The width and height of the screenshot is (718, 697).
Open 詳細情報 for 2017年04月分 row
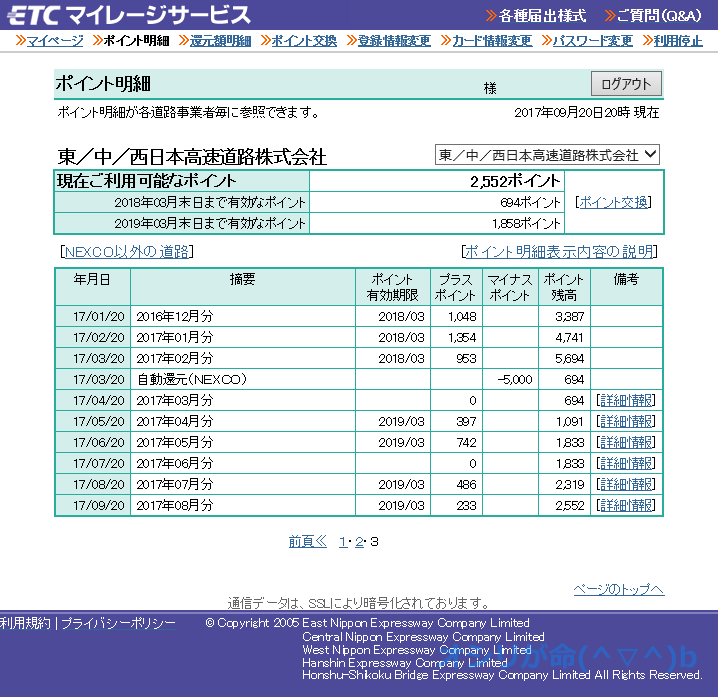coord(626,421)
